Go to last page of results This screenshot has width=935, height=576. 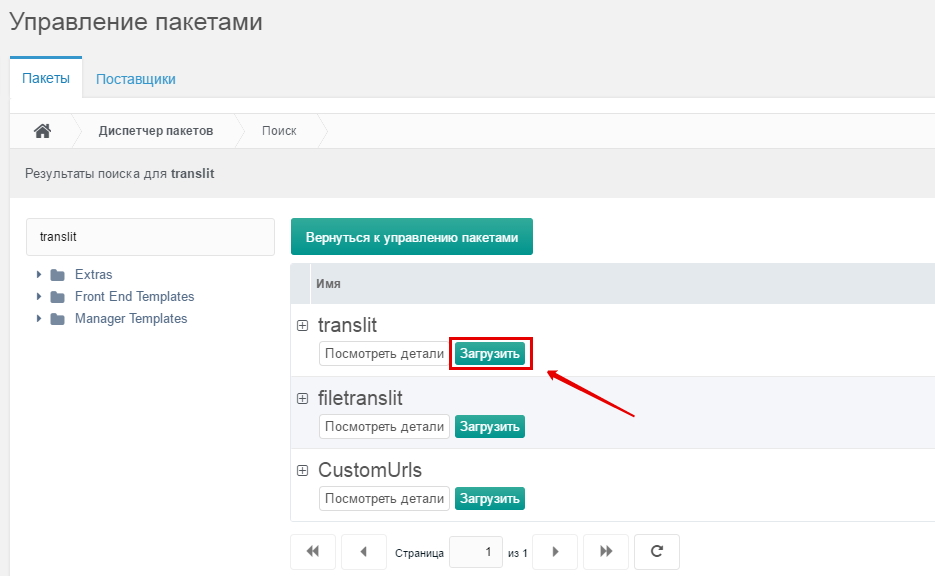tap(606, 552)
